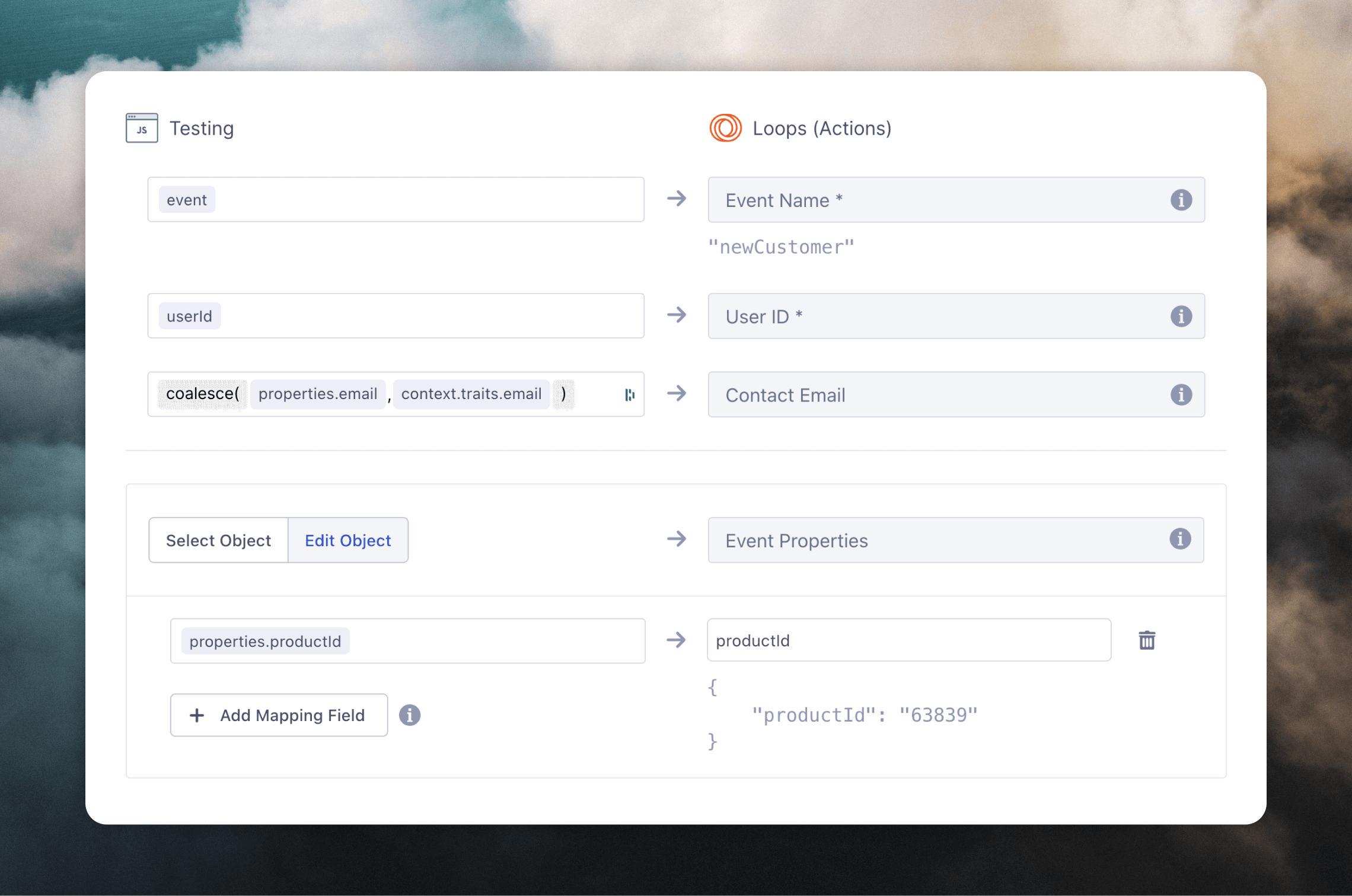
Task: Click the User ID info icon
Action: (x=1181, y=316)
